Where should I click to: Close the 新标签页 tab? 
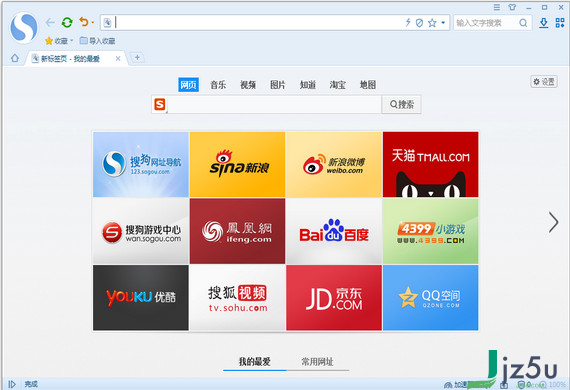tap(118, 59)
